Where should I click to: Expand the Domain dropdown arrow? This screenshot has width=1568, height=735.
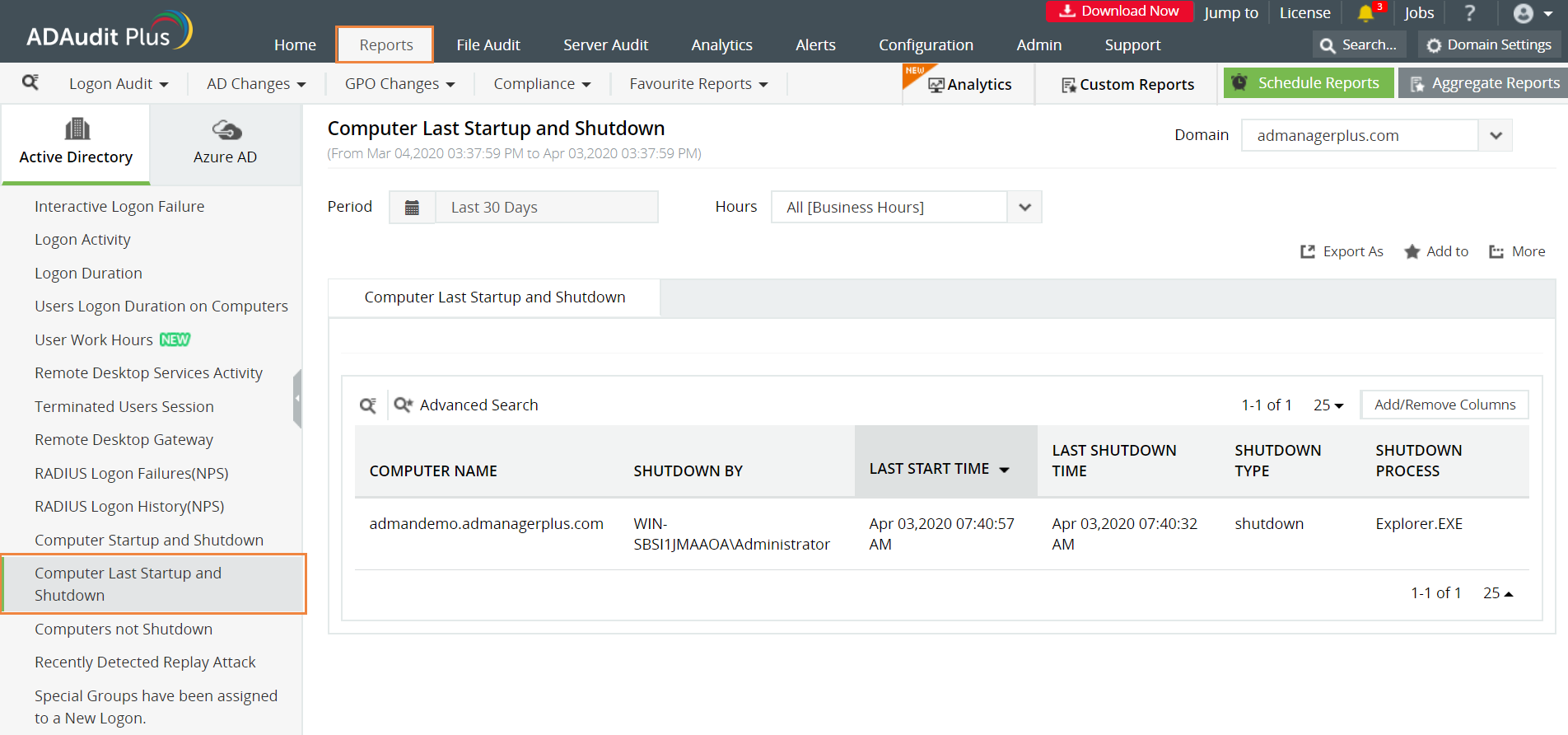(1496, 136)
